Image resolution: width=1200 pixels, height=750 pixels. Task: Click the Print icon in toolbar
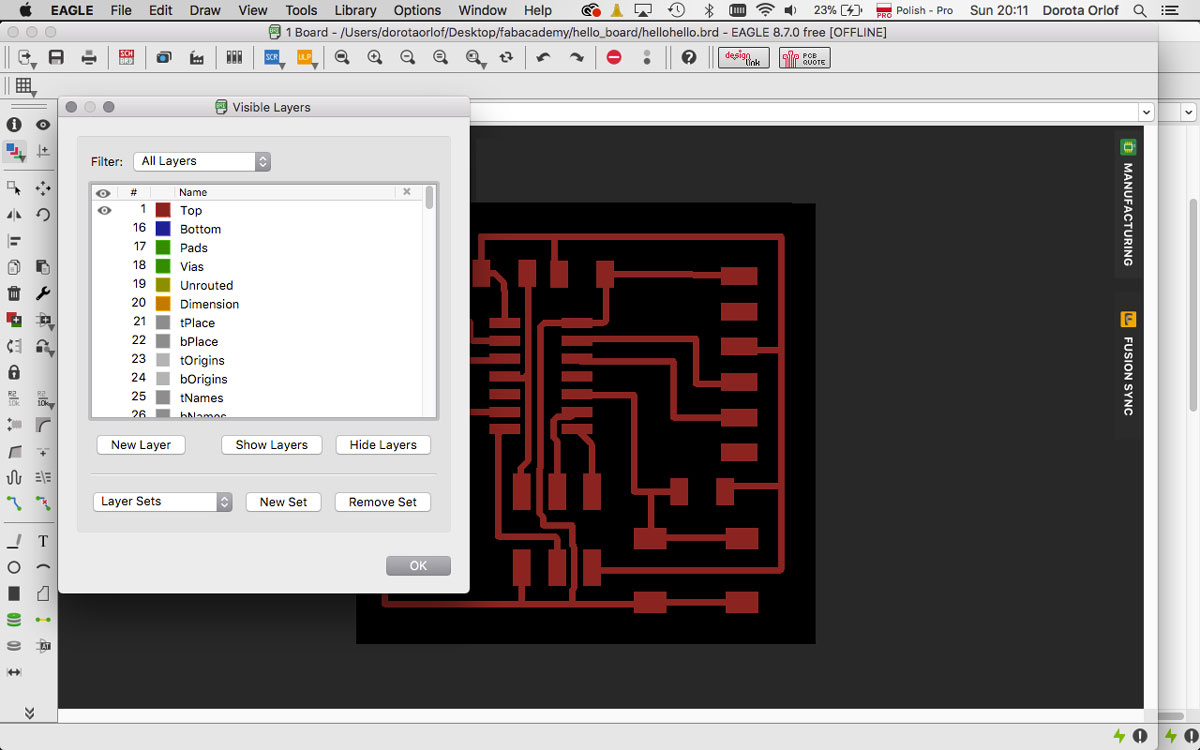pos(89,58)
